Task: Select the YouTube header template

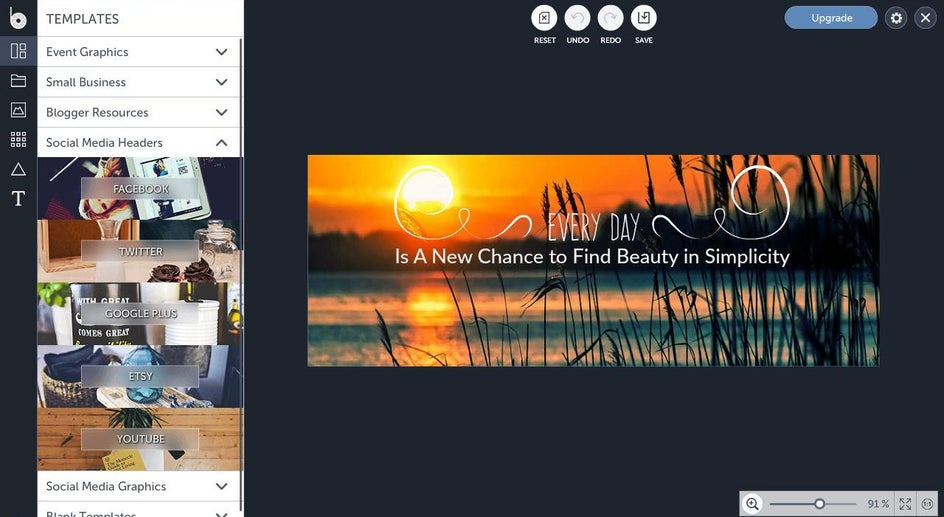Action: pyautogui.click(x=140, y=439)
